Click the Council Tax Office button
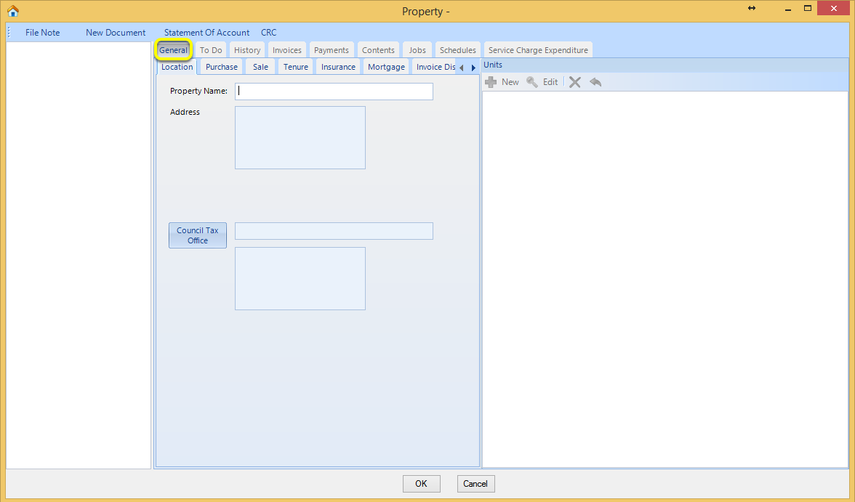 pos(197,235)
